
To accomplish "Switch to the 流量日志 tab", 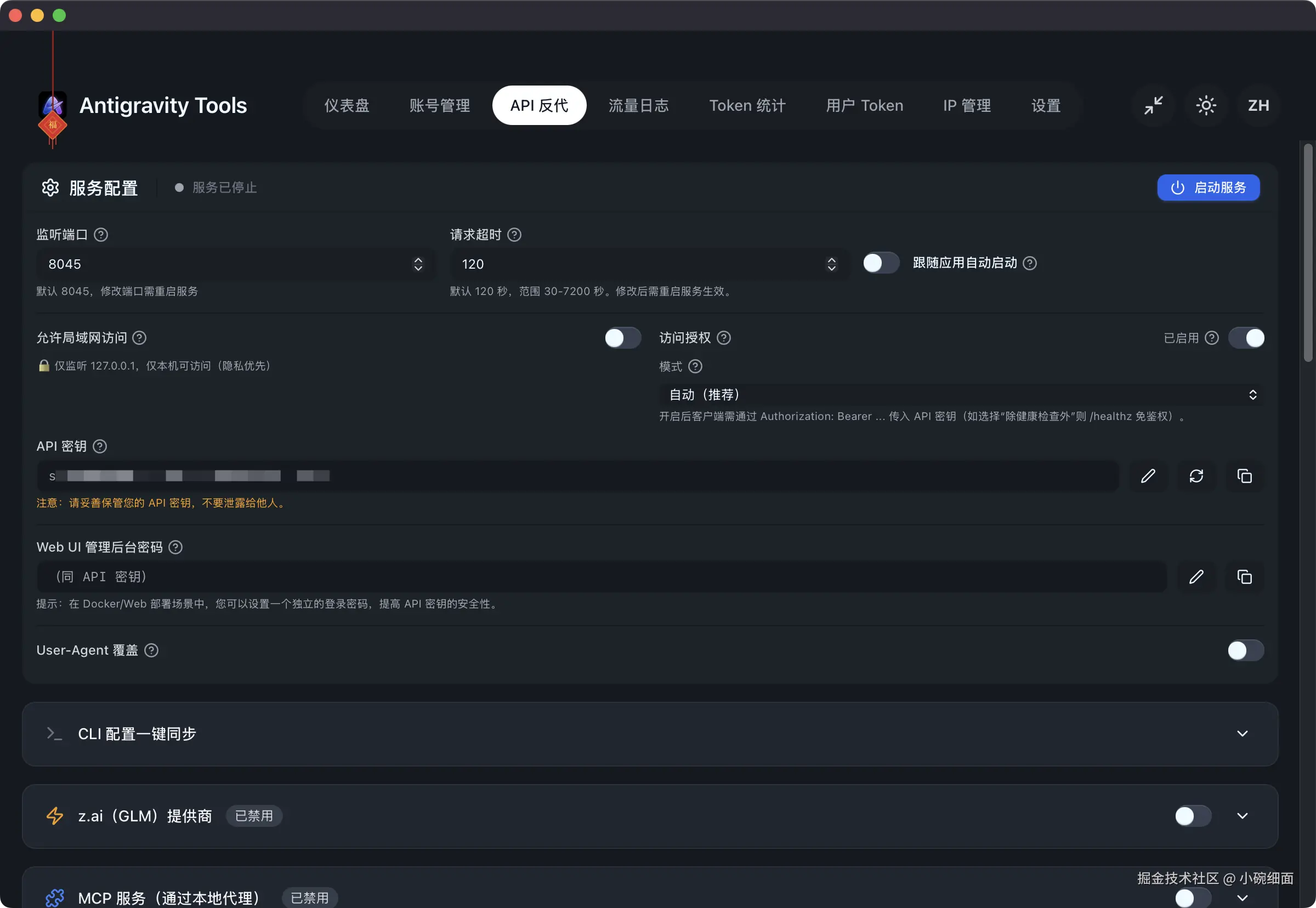I will (x=638, y=105).
